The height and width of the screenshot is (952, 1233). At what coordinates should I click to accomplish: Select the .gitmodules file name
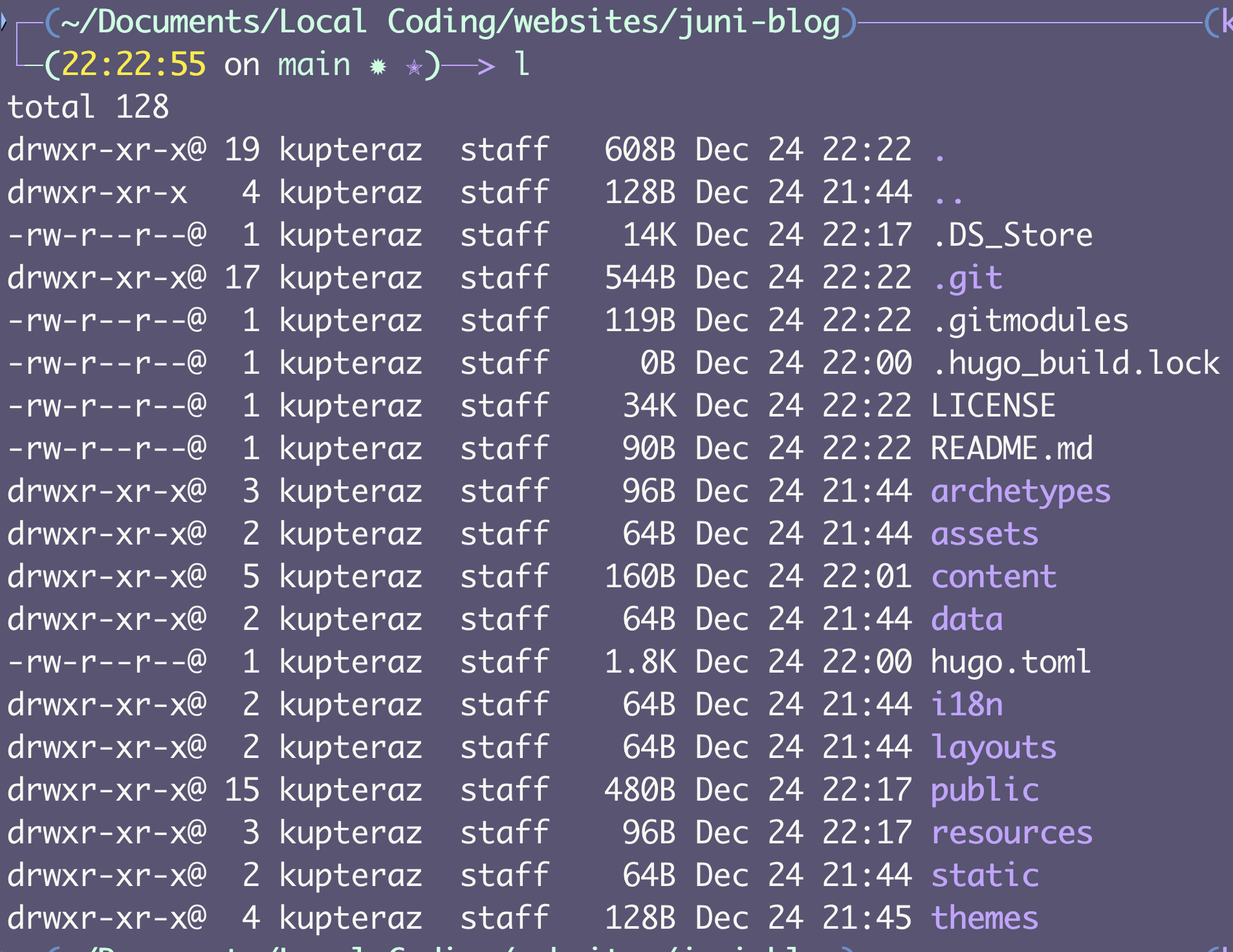pos(1029,321)
